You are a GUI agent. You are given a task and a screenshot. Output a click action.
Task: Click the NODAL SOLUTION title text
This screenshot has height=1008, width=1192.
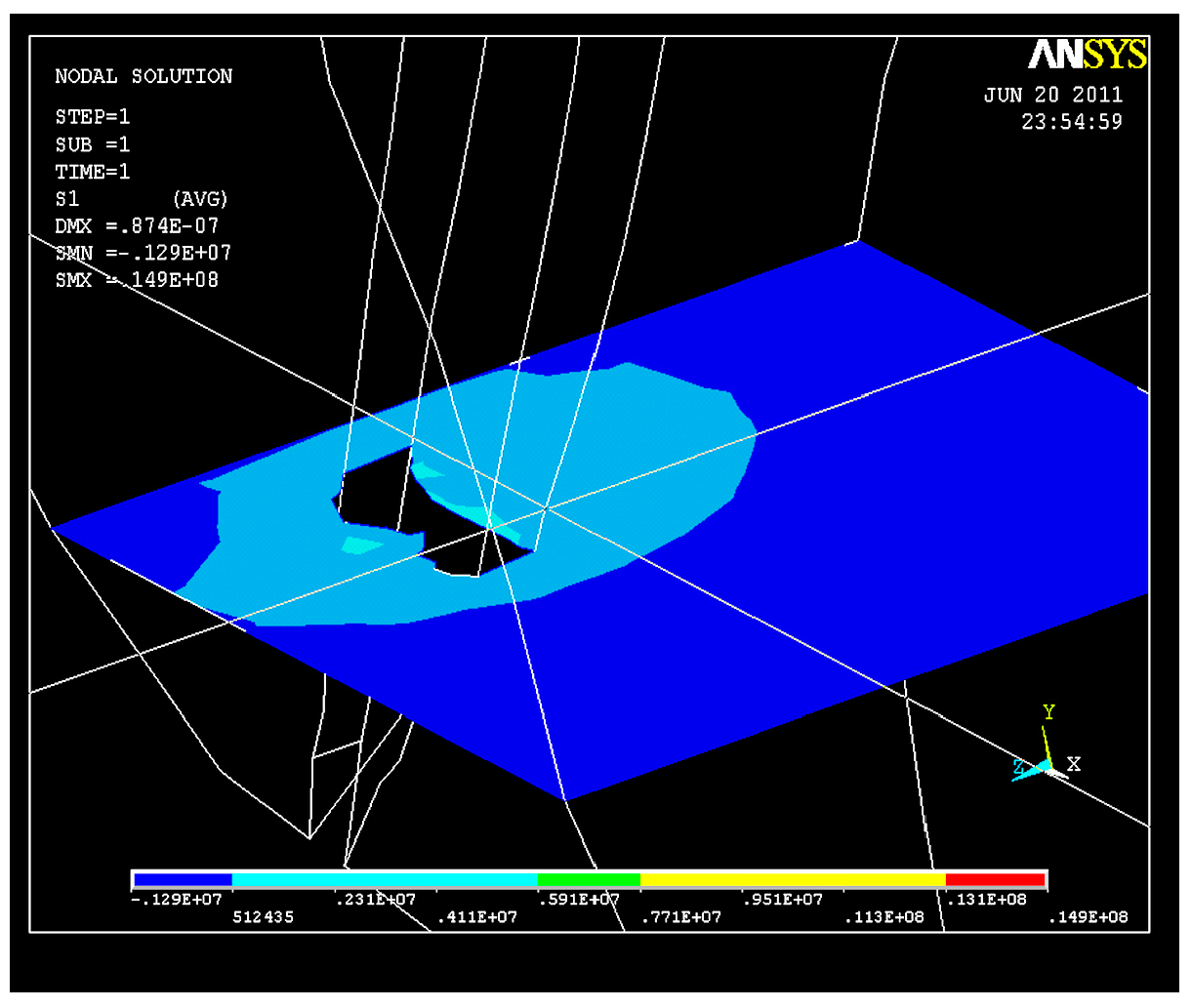point(144,76)
